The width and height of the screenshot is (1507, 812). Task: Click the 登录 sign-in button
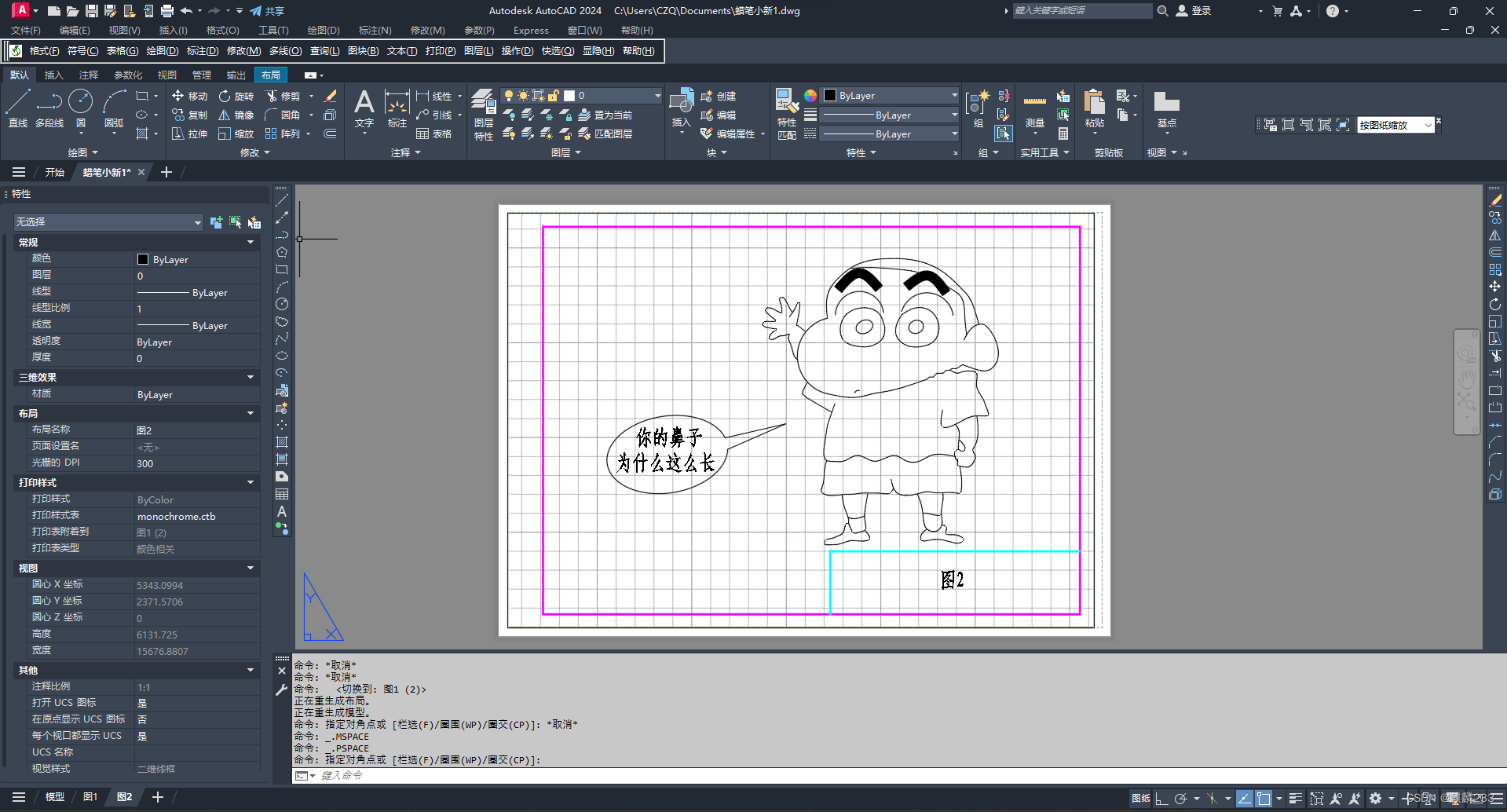coord(1194,11)
